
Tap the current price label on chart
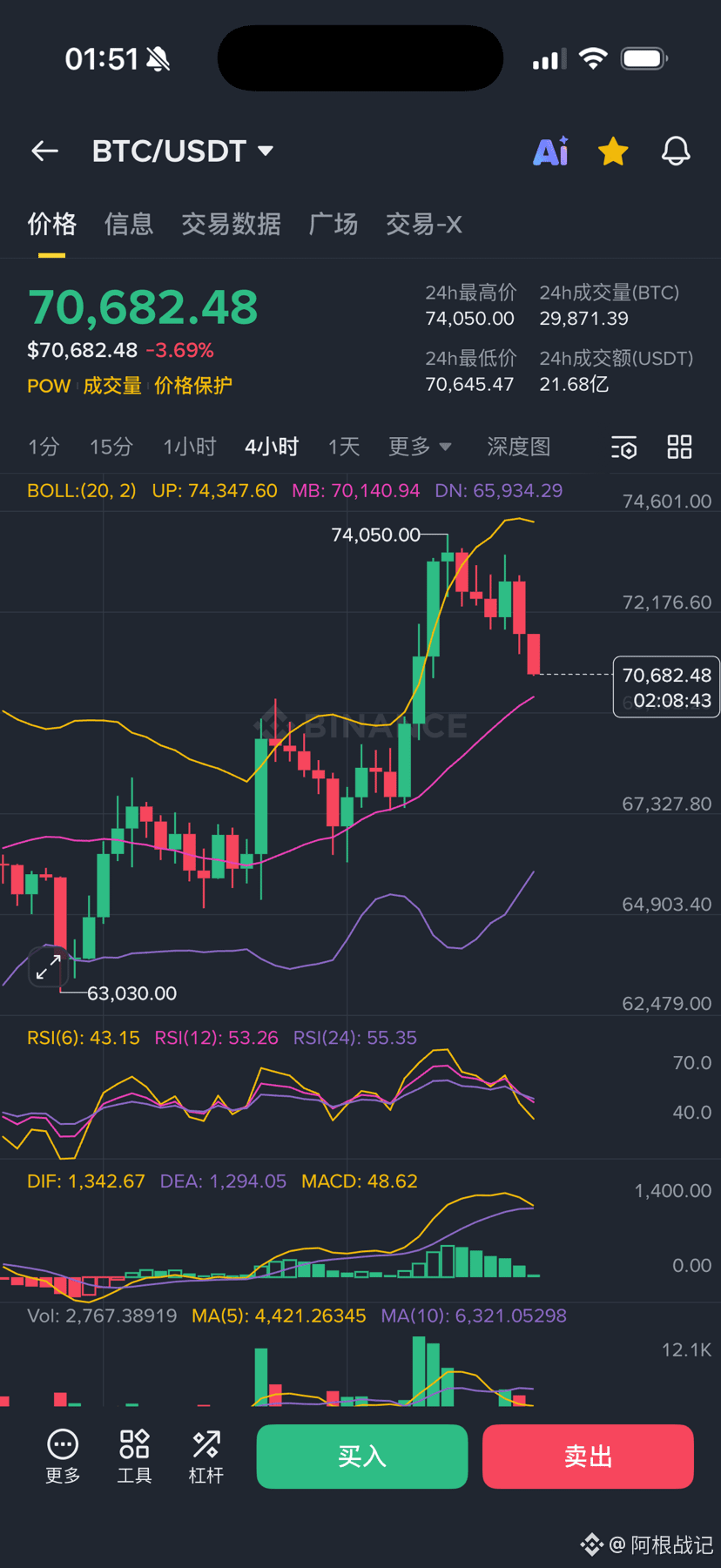pyautogui.click(x=666, y=687)
